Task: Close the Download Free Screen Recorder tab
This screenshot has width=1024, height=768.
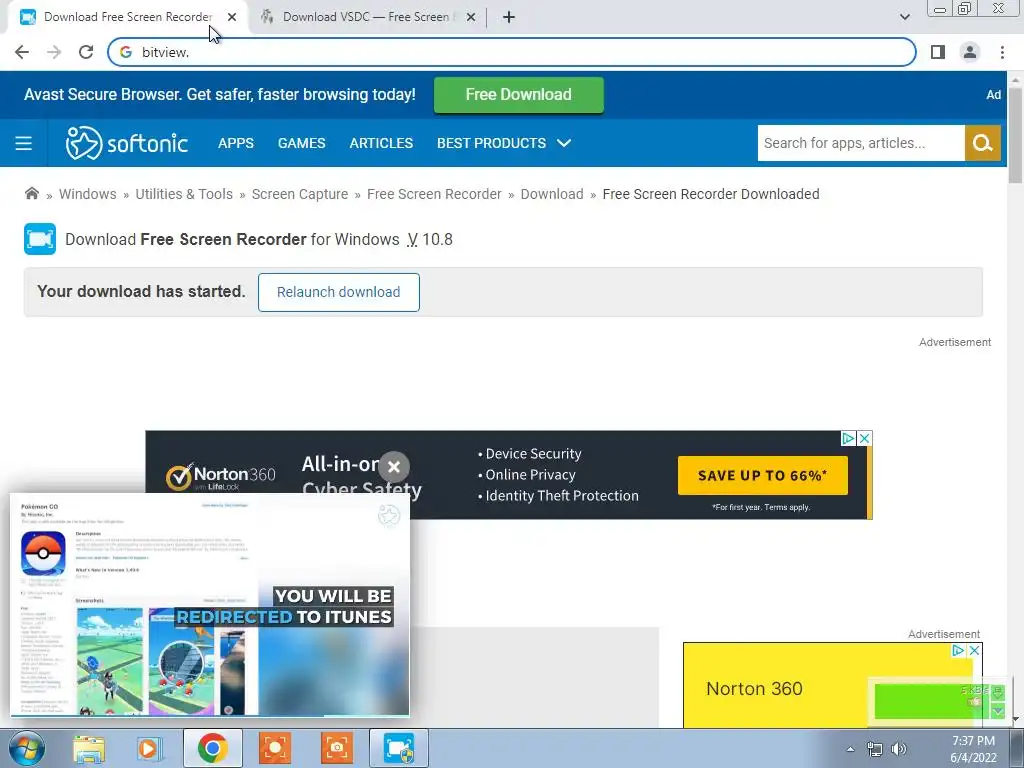Action: 232,18
